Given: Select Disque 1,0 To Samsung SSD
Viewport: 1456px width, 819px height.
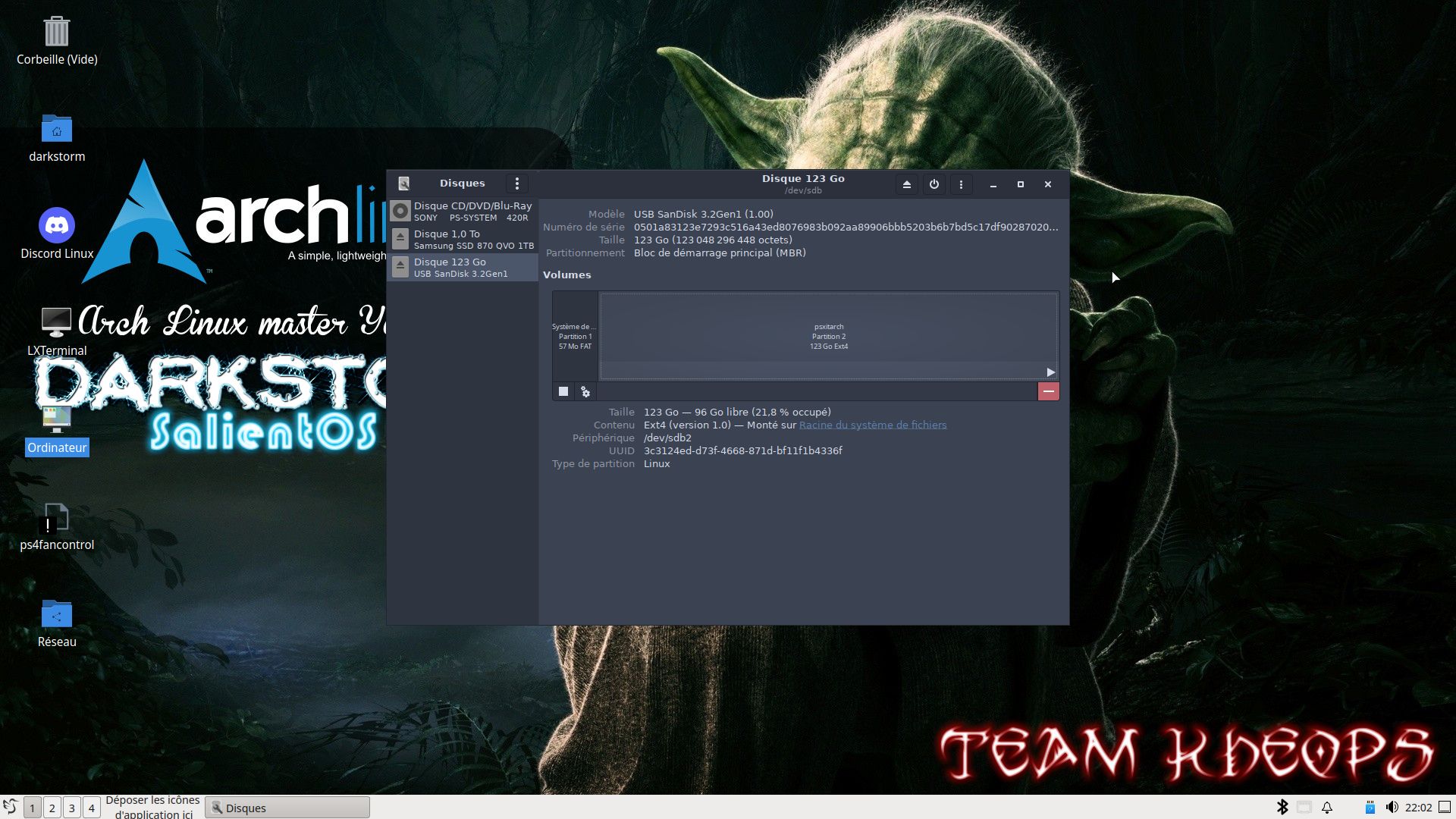Looking at the screenshot, I should coord(463,239).
